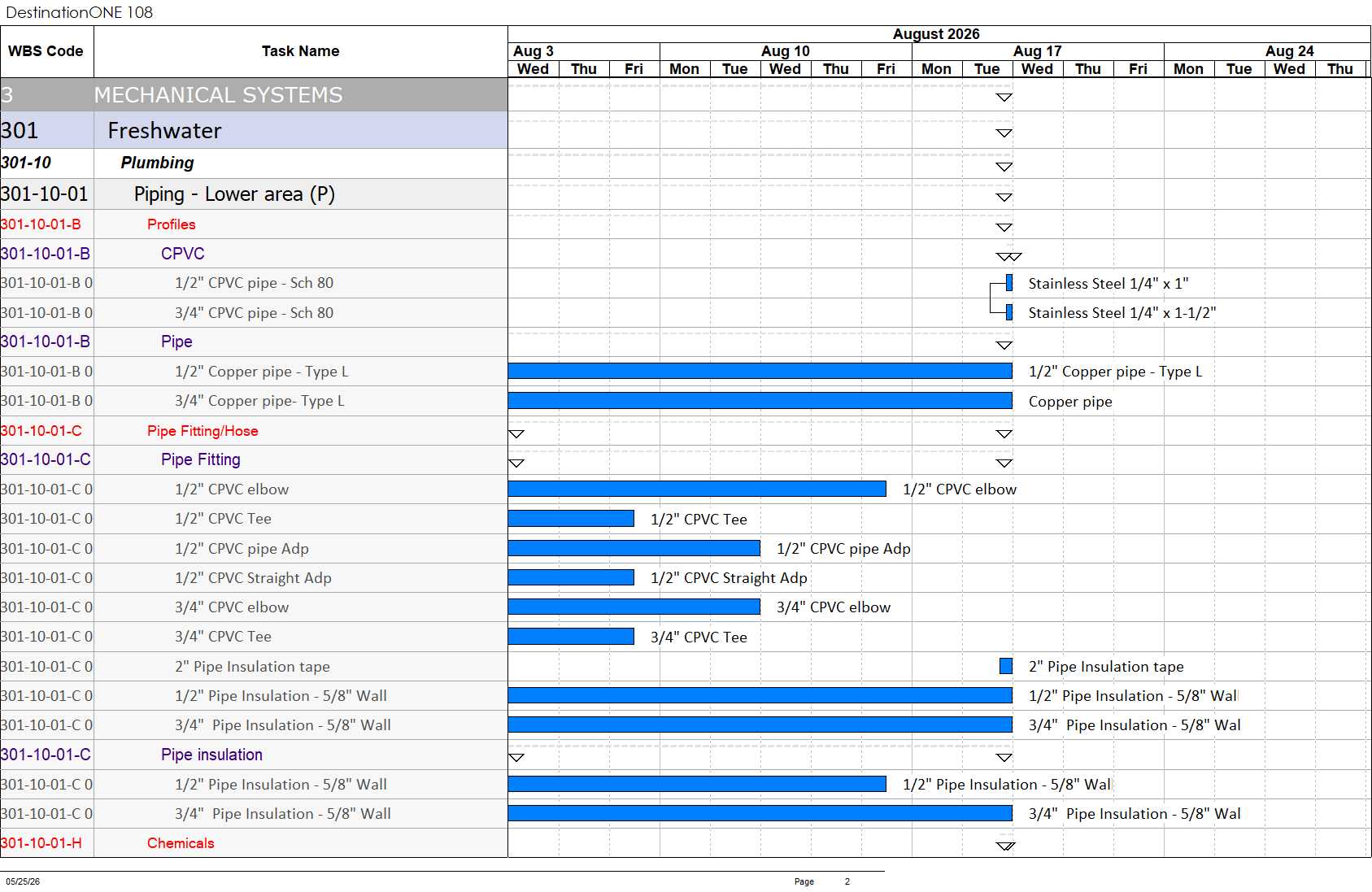Select the 1/2" CPVC Tee Gantt bar
The image size is (1372, 892).
pyautogui.click(x=571, y=519)
